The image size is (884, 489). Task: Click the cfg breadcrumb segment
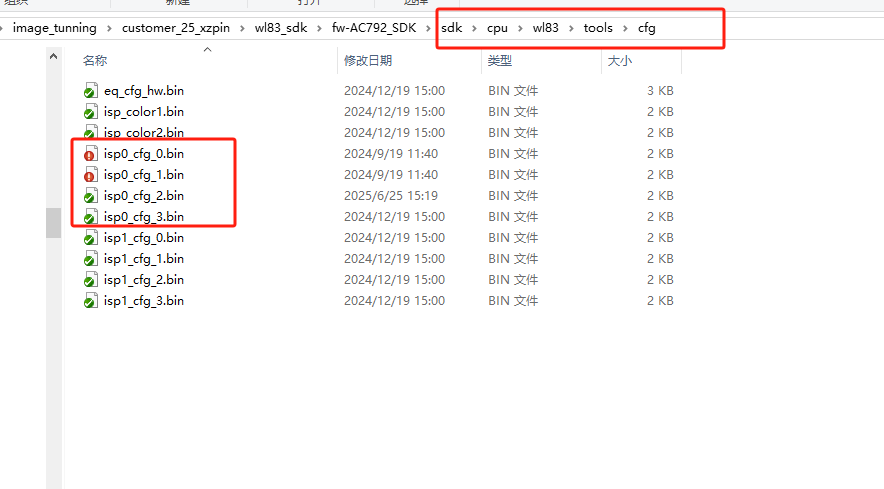coord(647,28)
